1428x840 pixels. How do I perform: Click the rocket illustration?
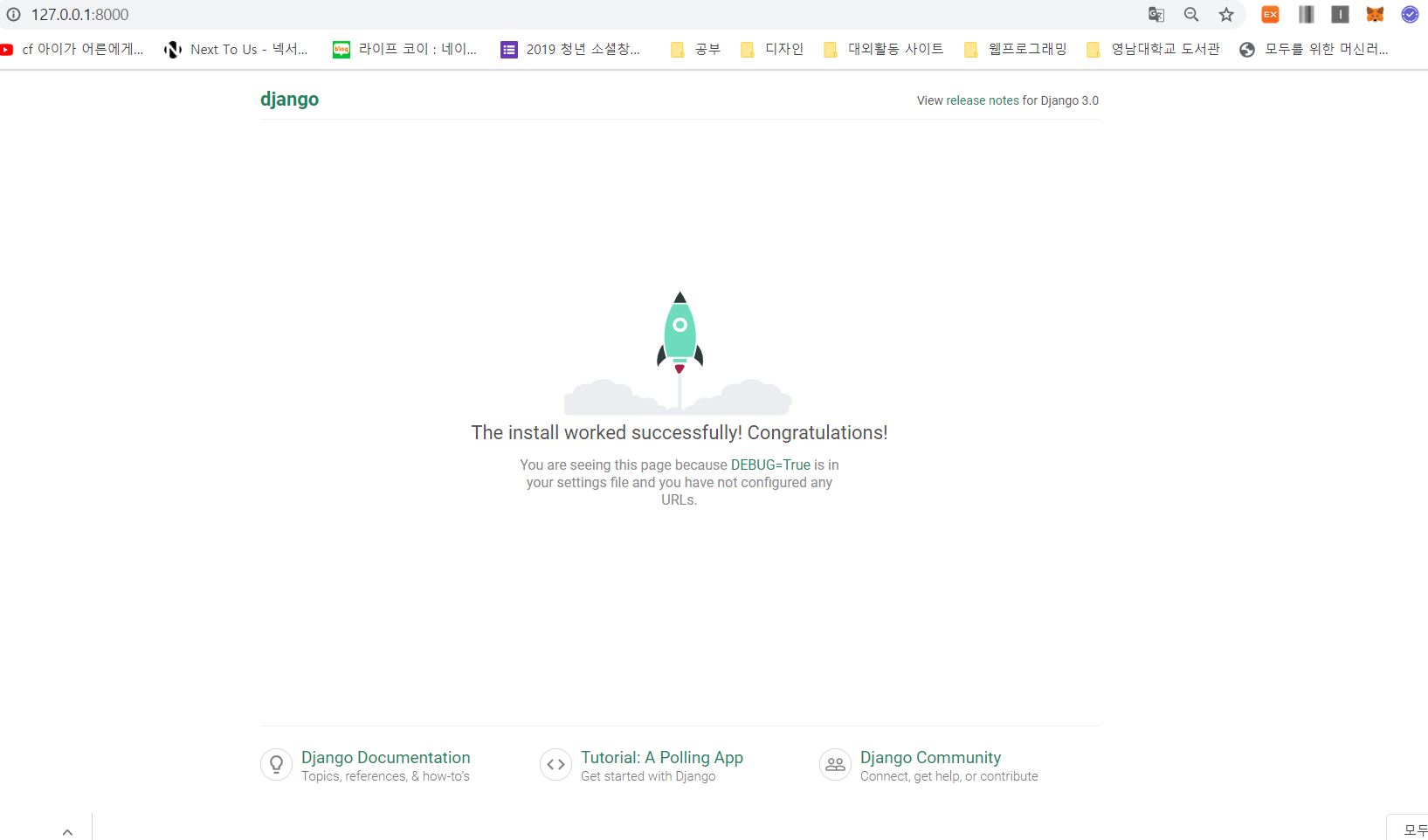coord(680,353)
